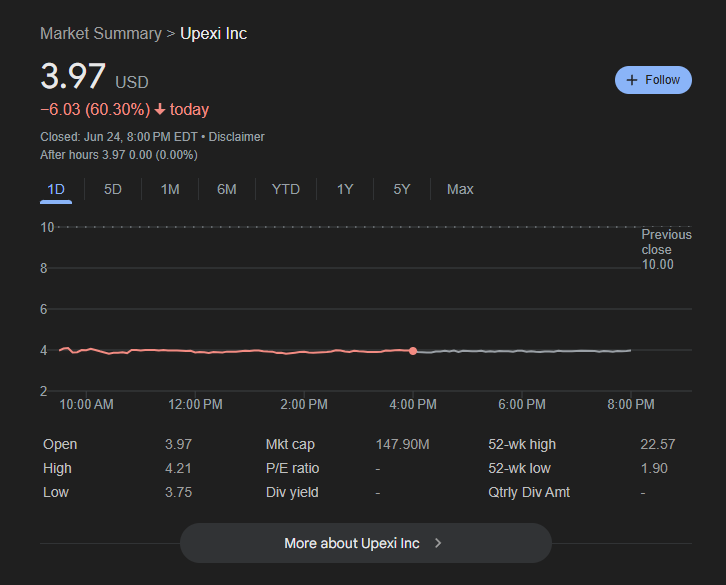The height and width of the screenshot is (585, 726).
Task: Switch to the 1Y chart range
Action: click(345, 189)
